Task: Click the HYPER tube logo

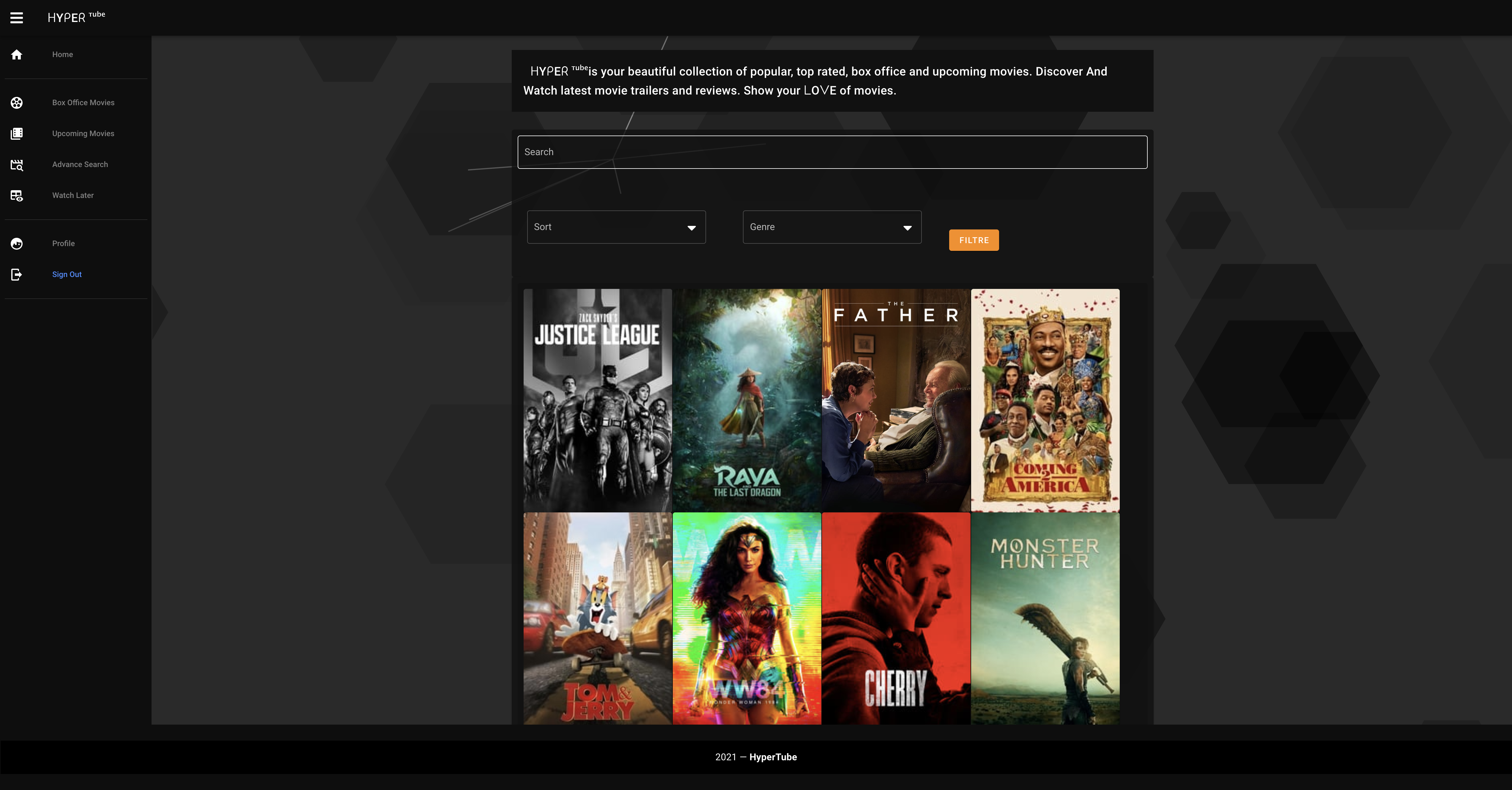Action: [x=76, y=17]
